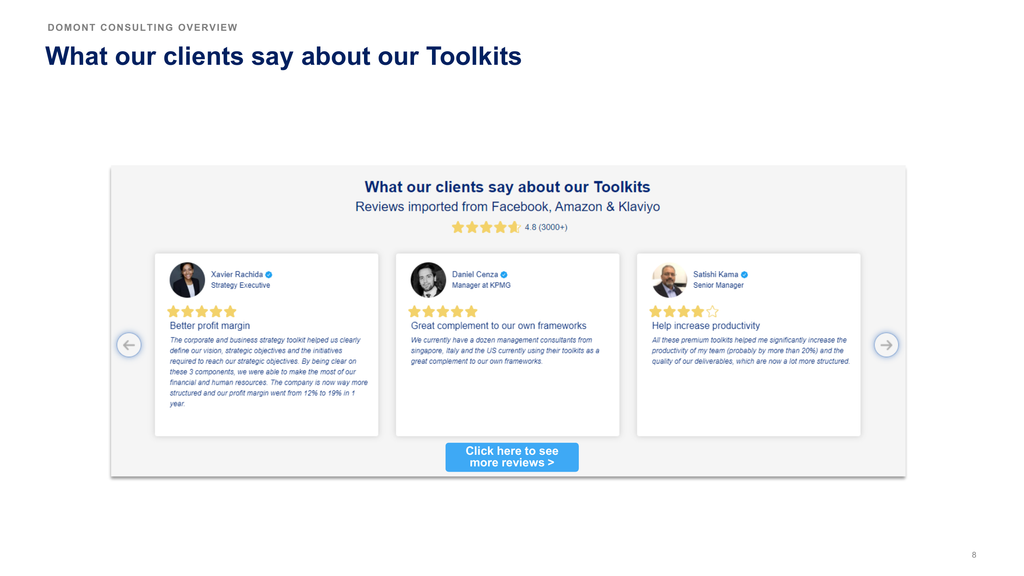Click Satishi Kama's profile photo
The width and height of the screenshot is (1024, 576).
[x=669, y=280]
